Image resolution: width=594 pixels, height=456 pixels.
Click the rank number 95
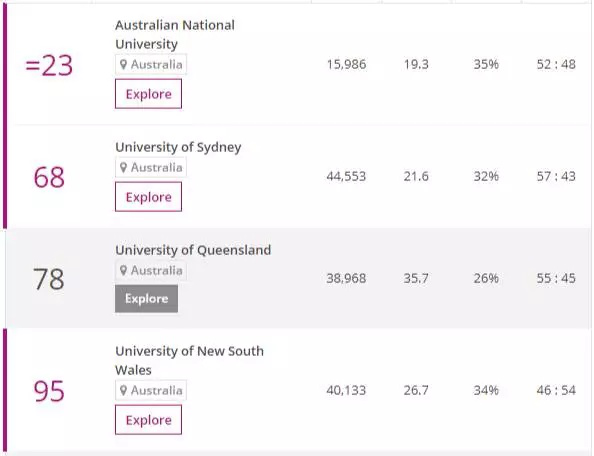tap(49, 391)
